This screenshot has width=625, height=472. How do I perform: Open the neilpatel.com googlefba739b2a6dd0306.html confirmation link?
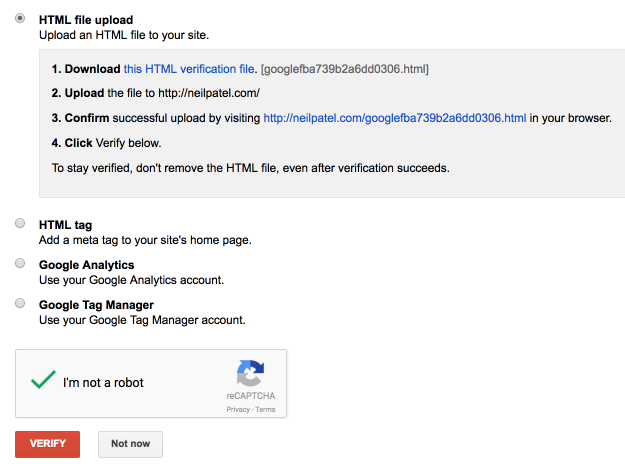[394, 118]
